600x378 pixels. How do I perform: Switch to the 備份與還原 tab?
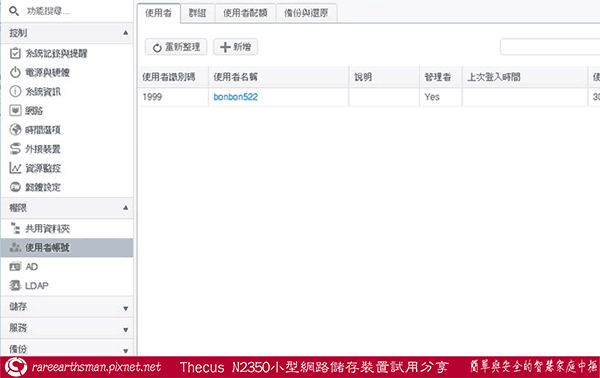point(306,13)
